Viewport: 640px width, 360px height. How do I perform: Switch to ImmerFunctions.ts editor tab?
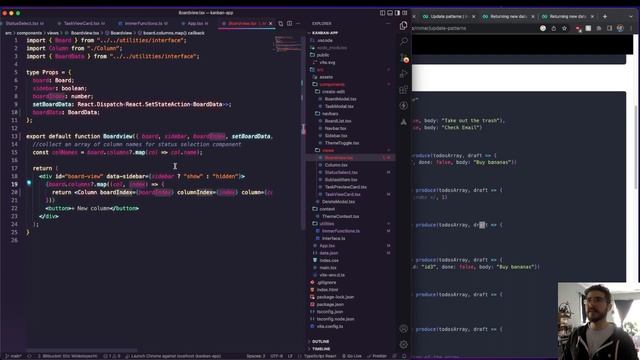(144, 24)
